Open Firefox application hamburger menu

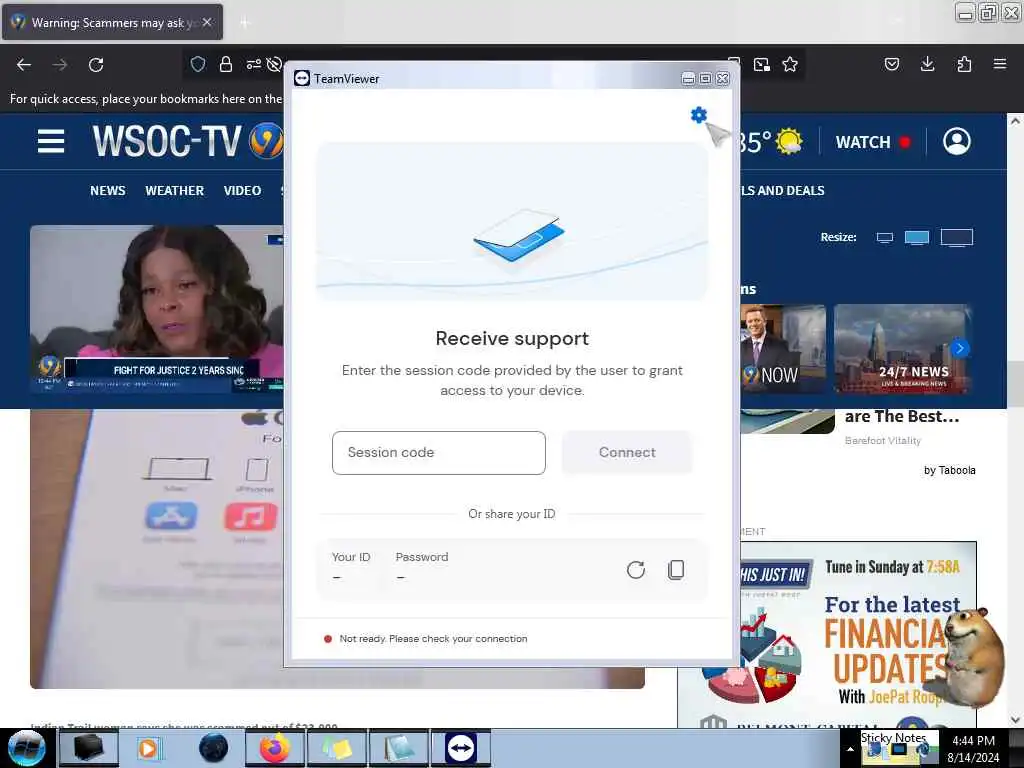coord(1000,64)
